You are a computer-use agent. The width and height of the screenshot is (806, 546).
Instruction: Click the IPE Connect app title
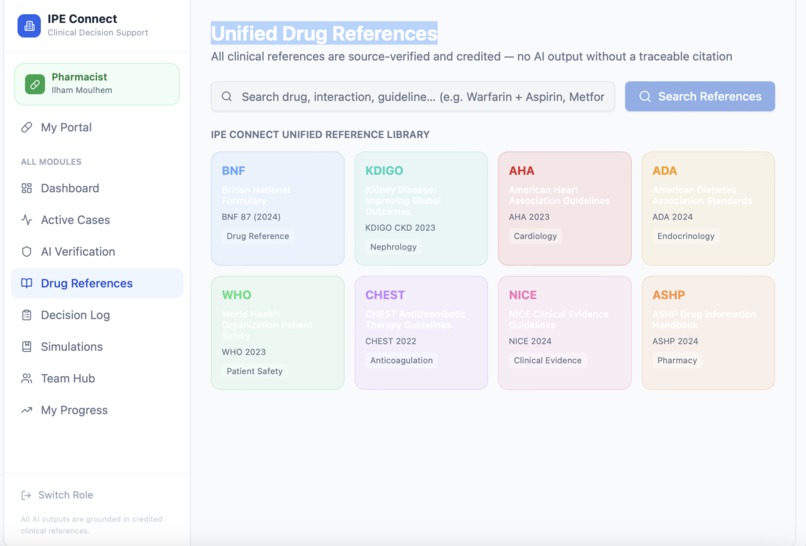82,19
